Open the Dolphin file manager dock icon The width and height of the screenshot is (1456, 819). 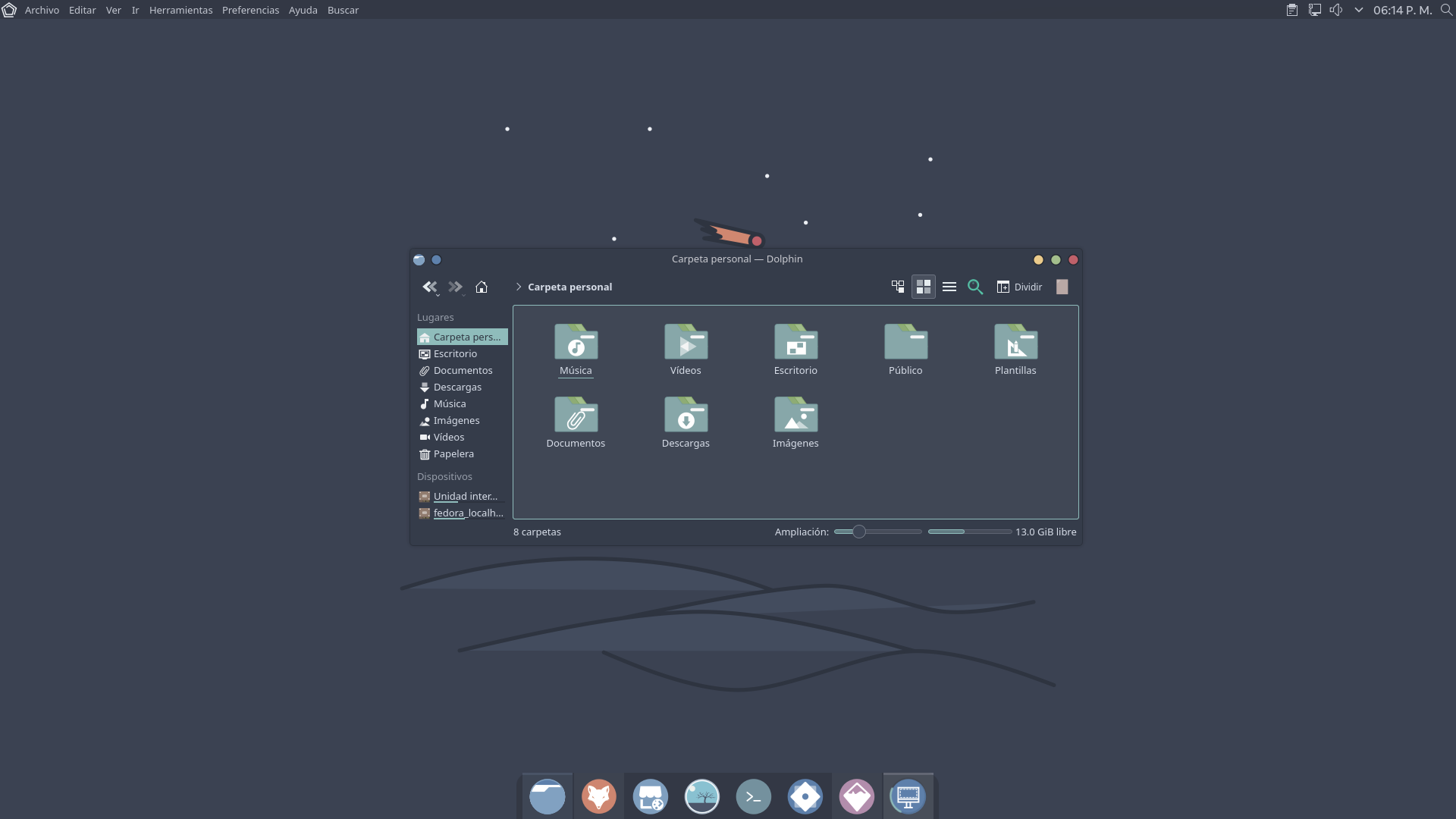(548, 796)
